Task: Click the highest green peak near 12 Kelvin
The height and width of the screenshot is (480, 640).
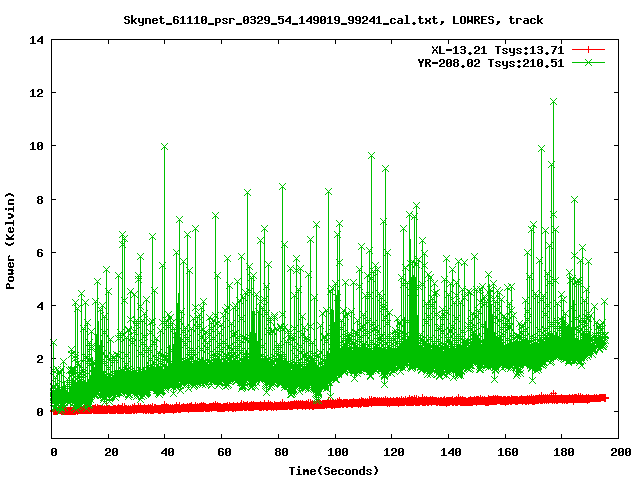Action: (553, 101)
